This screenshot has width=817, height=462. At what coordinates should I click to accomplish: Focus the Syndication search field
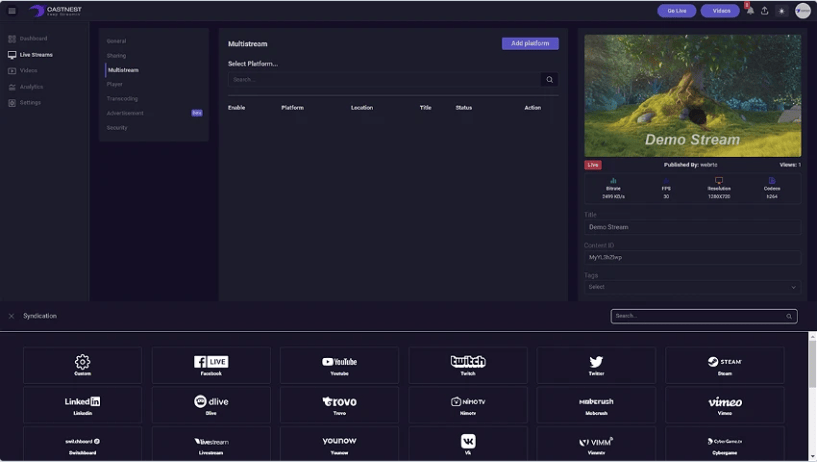704,316
